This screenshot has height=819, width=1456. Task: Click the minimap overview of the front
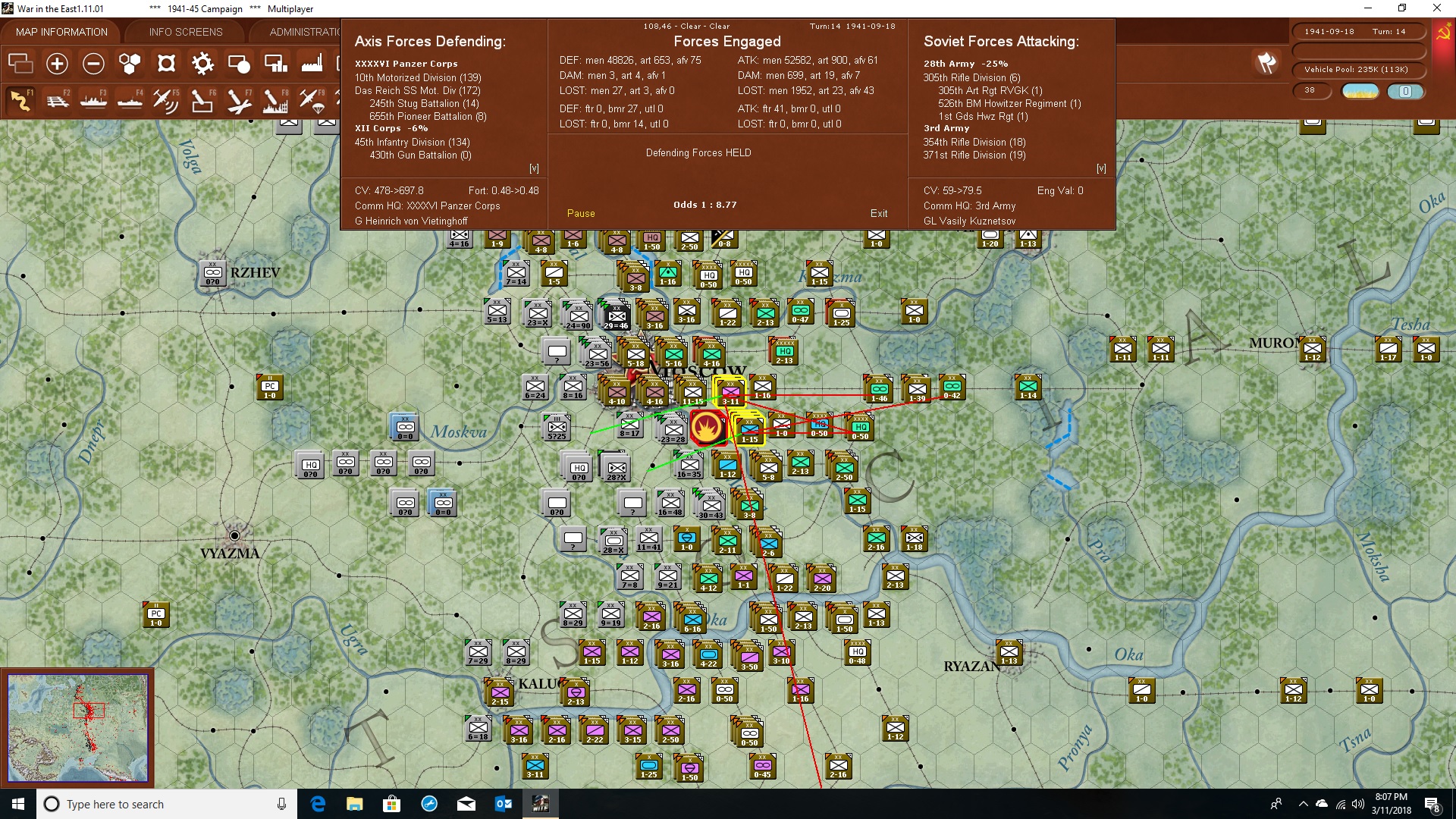pyautogui.click(x=78, y=728)
